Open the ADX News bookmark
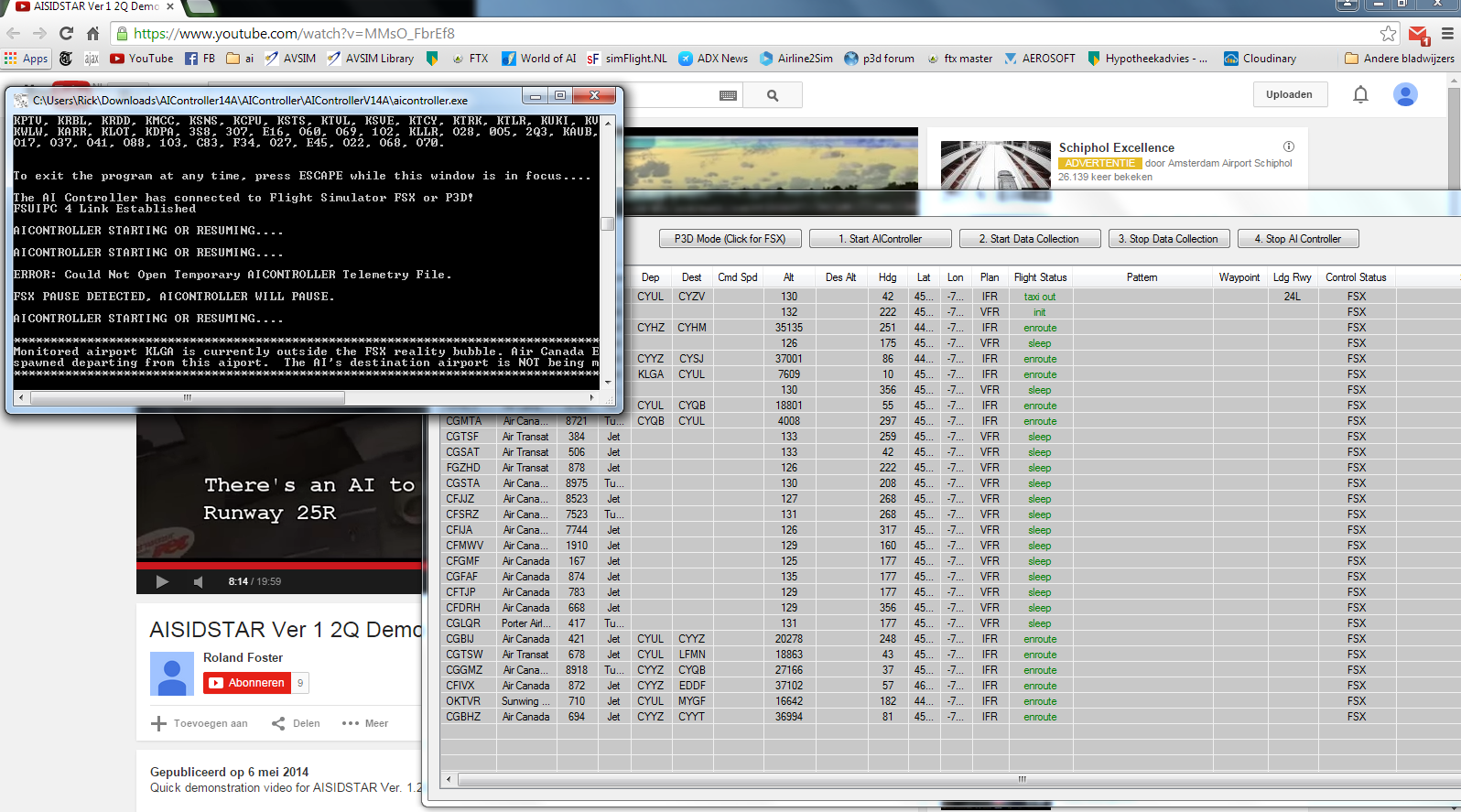 [713, 59]
